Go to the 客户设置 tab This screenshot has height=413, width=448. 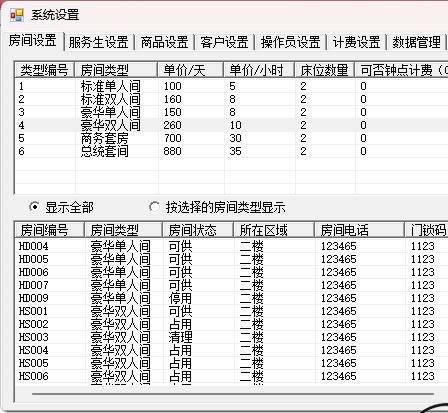224,42
